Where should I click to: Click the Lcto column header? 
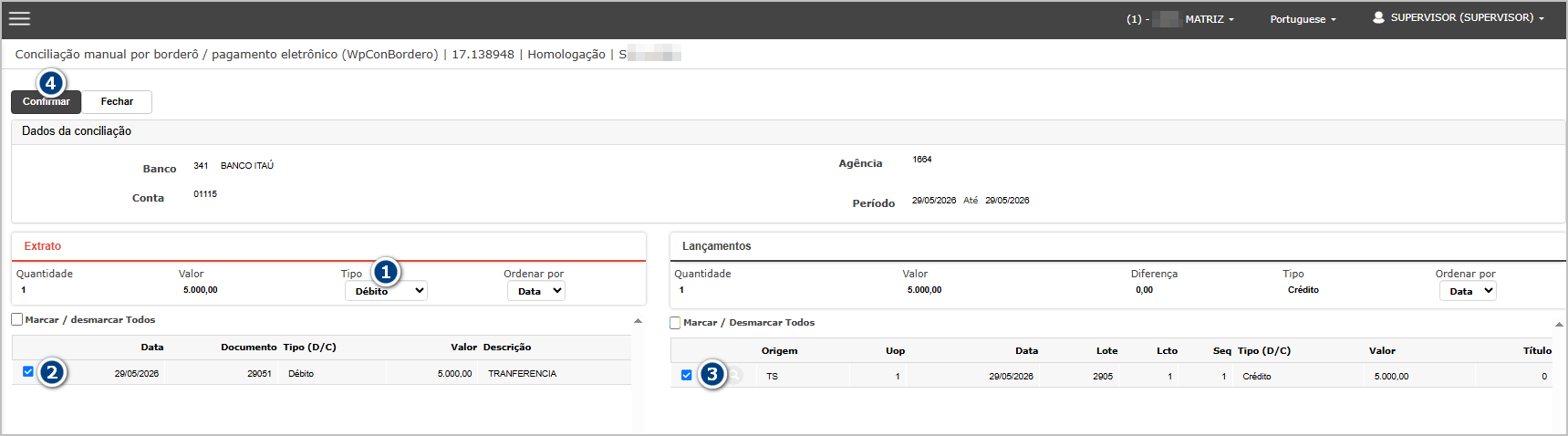1167,350
